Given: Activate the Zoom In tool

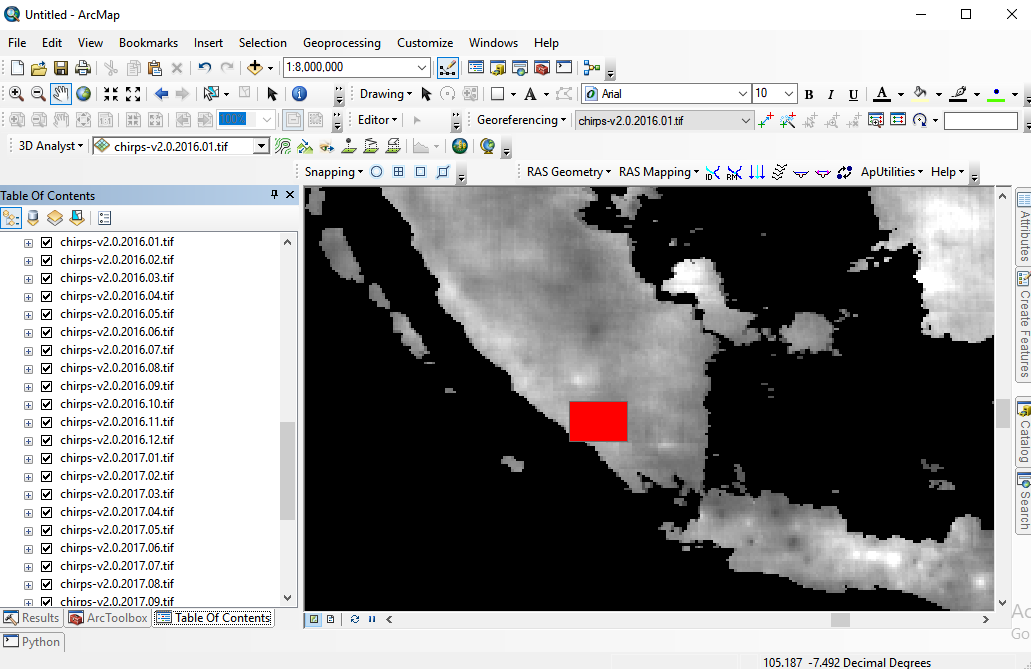Looking at the screenshot, I should [x=17, y=93].
